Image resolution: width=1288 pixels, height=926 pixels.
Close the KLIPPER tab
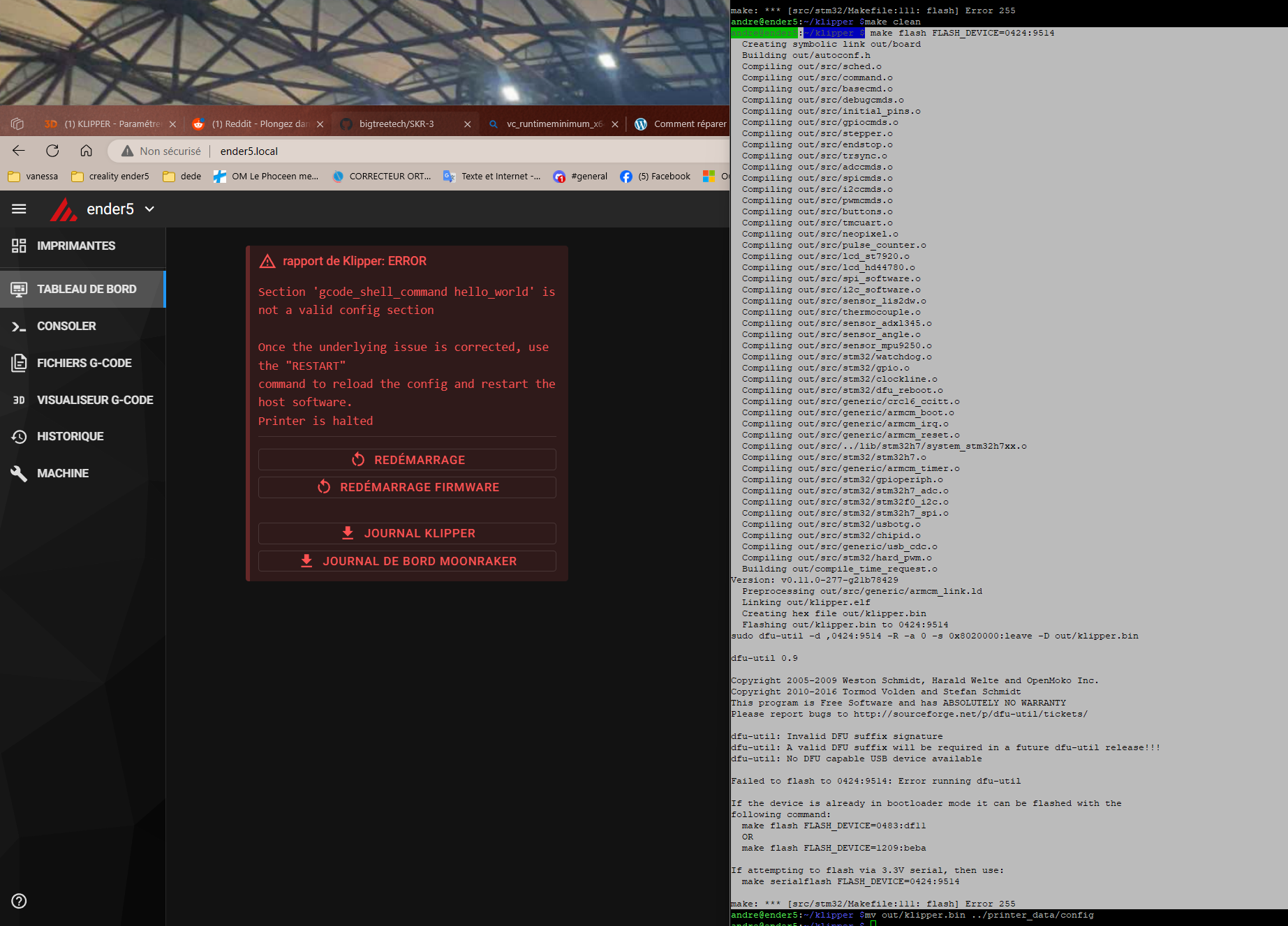172,124
